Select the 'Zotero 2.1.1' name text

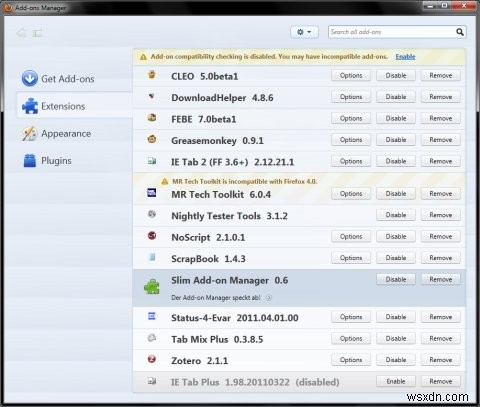(199, 361)
